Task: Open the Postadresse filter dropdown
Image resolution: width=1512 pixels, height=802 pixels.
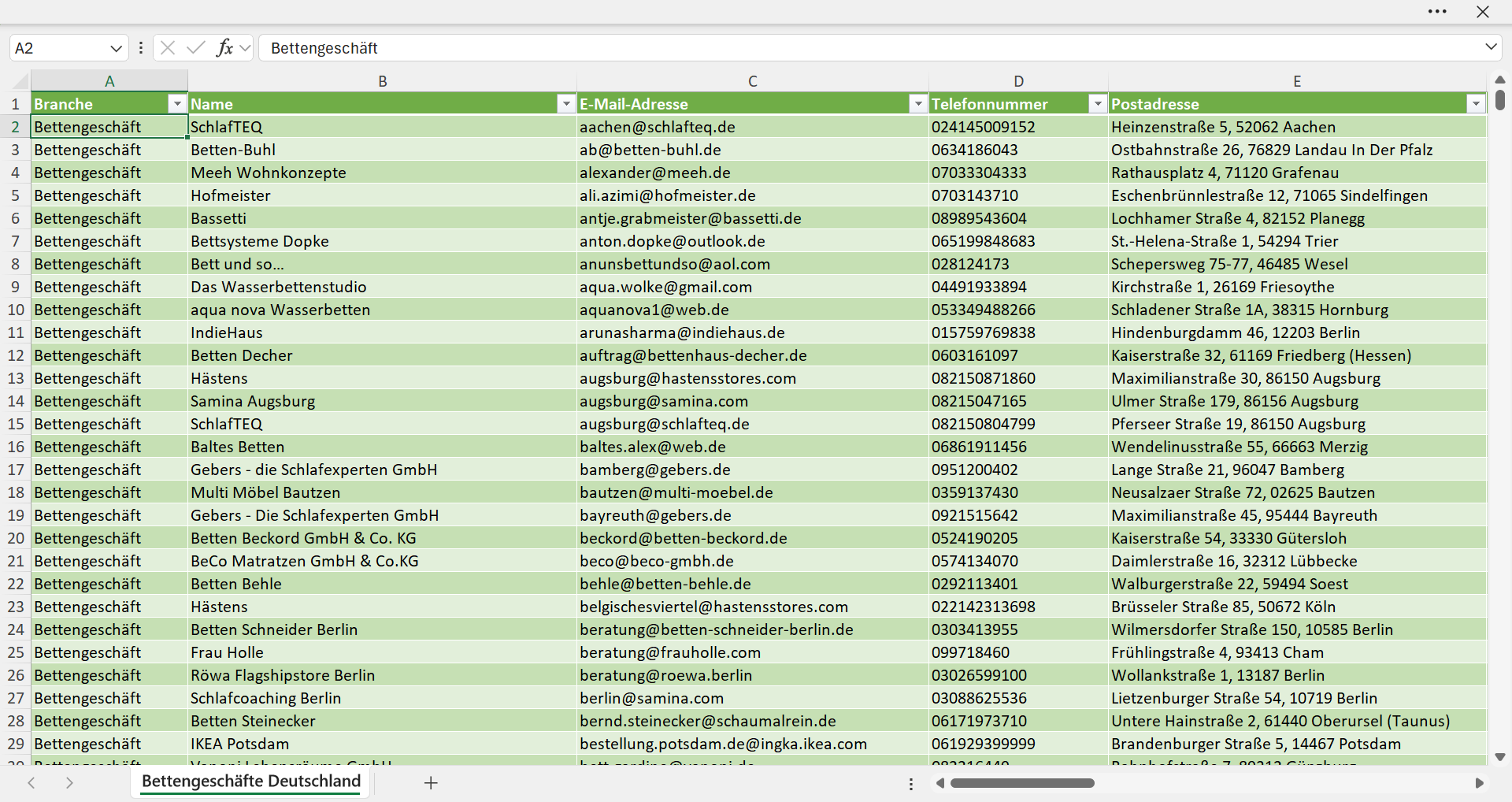Action: pyautogui.click(x=1476, y=104)
